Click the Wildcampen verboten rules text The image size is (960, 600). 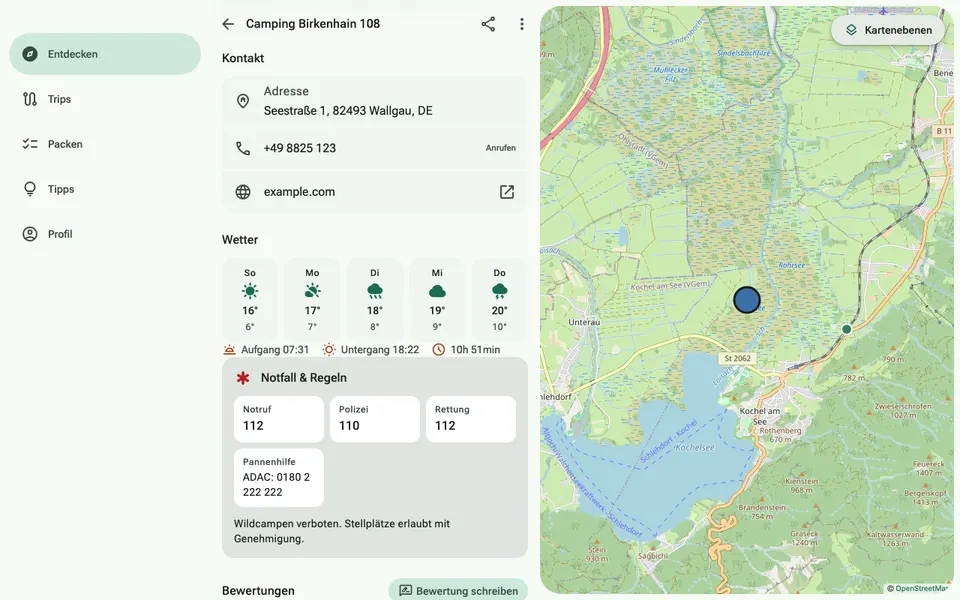pos(342,531)
